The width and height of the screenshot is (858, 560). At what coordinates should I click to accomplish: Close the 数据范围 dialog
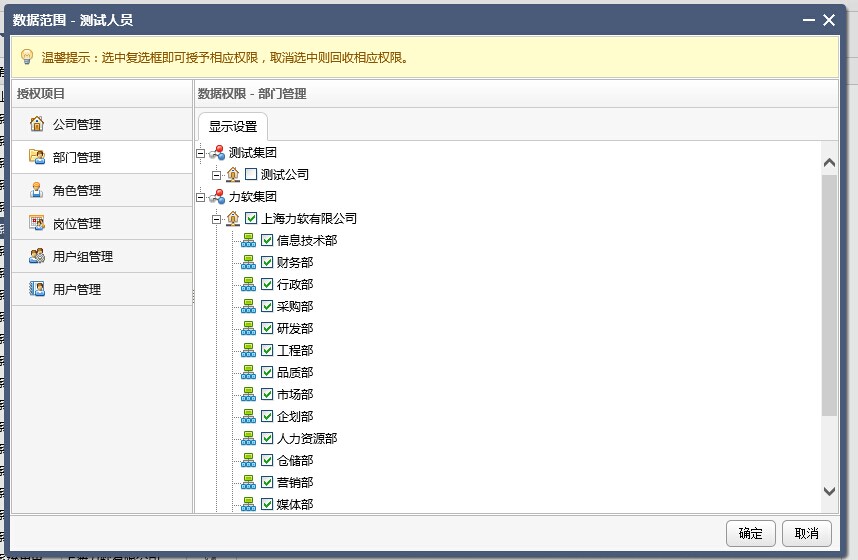829,20
